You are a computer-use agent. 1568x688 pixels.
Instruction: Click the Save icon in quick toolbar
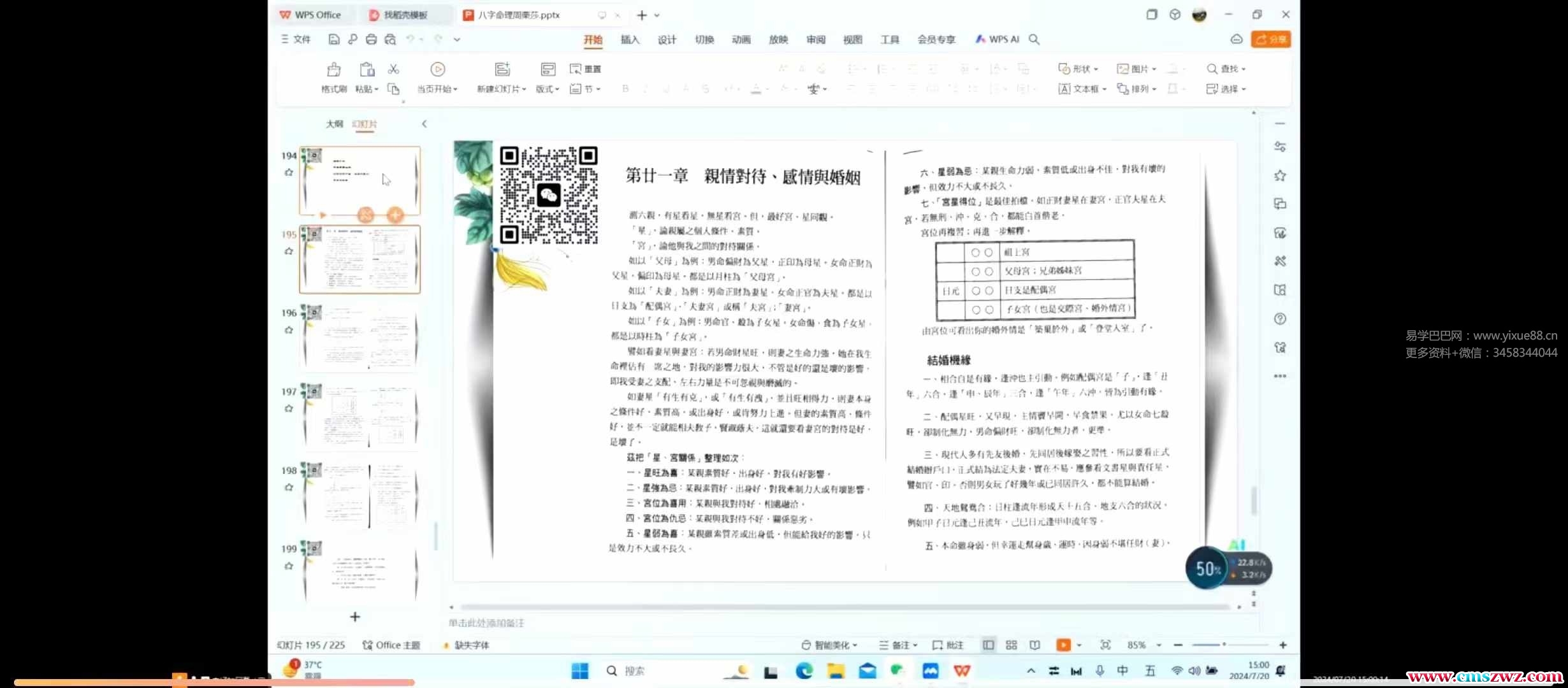[333, 39]
